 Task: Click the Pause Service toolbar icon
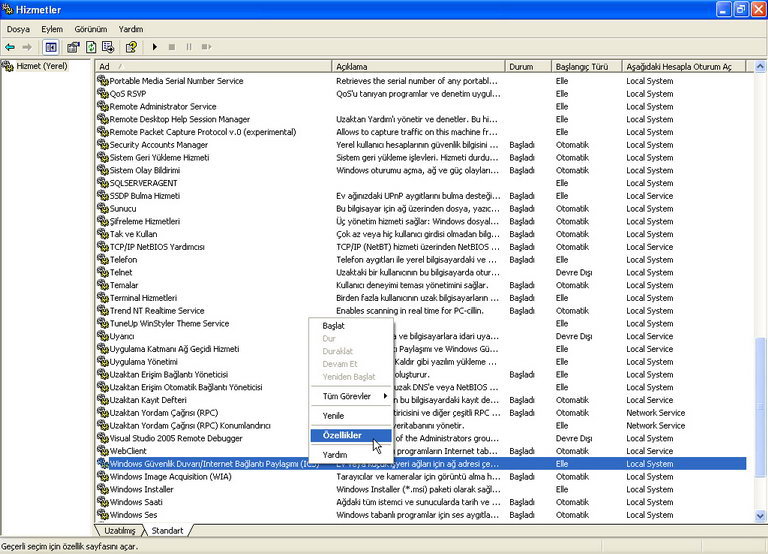pyautogui.click(x=189, y=47)
